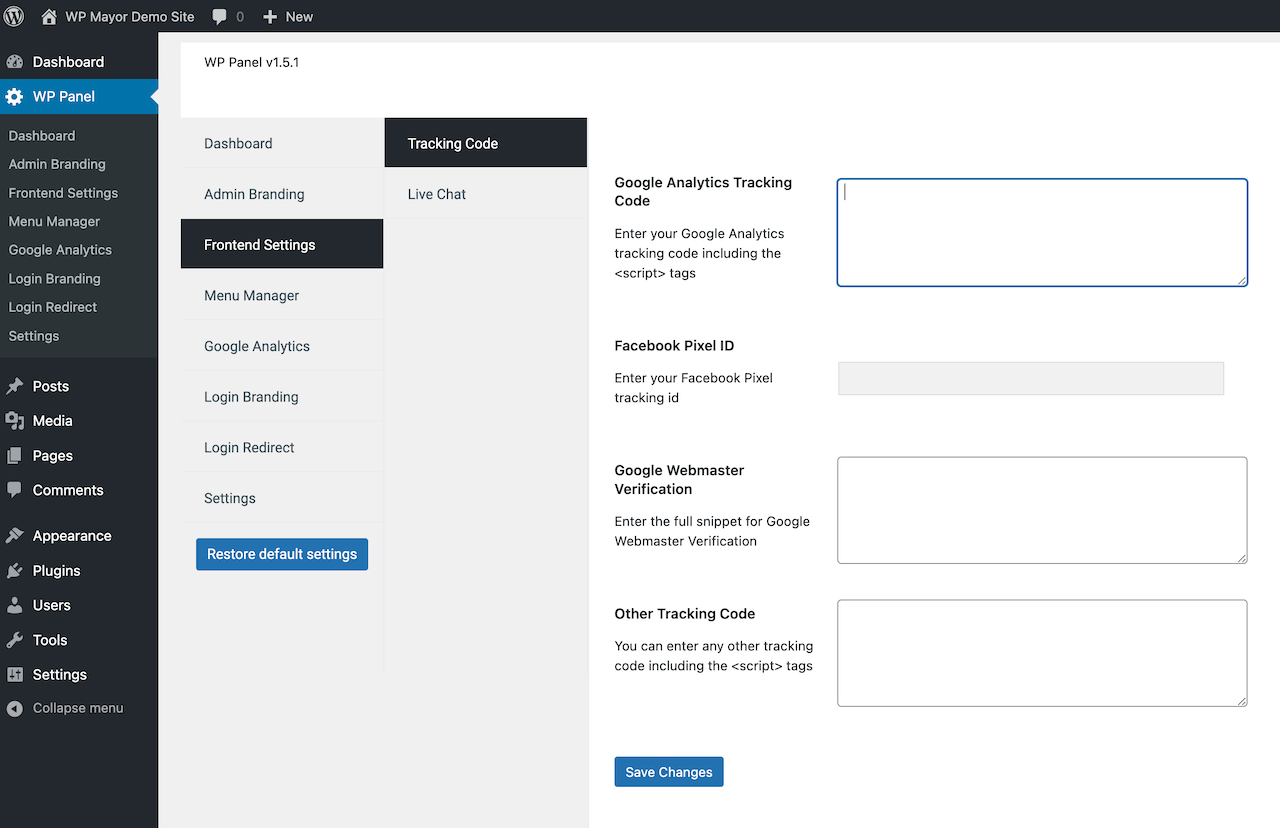
Task: Click the WP Panel gear icon
Action: 14,97
